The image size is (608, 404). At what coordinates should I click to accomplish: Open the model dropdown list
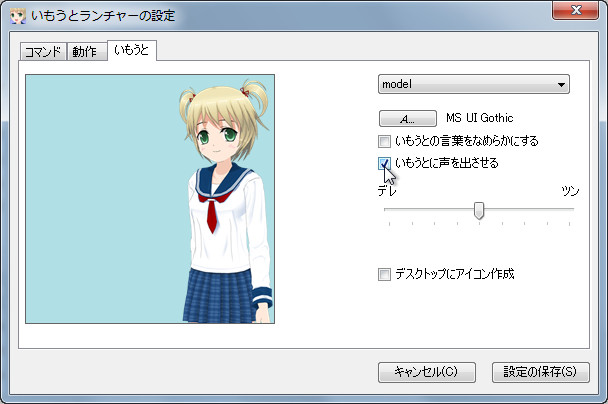[473, 84]
